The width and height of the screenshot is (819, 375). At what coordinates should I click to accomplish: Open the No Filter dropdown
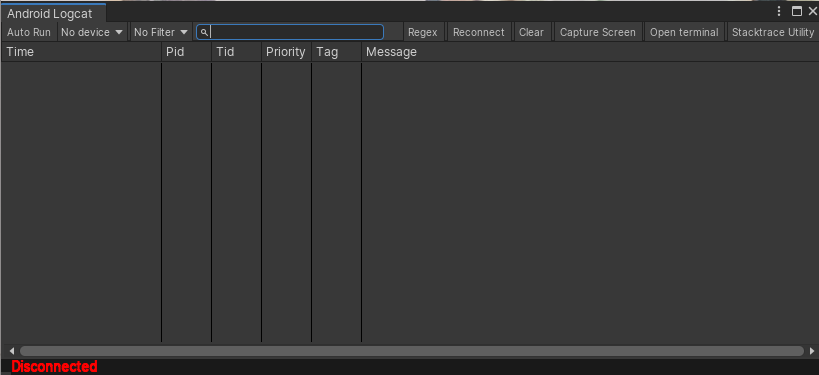[x=161, y=32]
